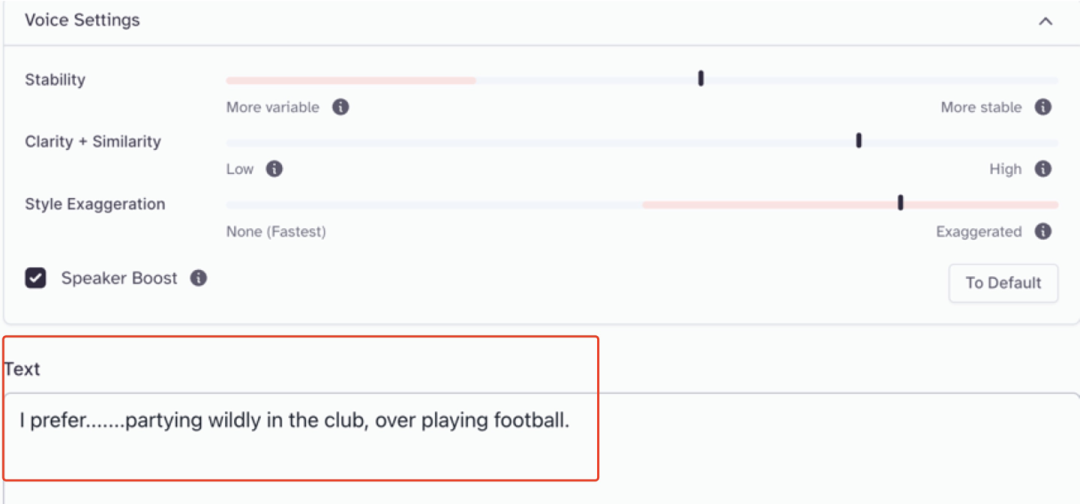Viewport: 1080px width, 504px height.
Task: Click the Style Exaggeration slider handle
Action: tap(900, 202)
